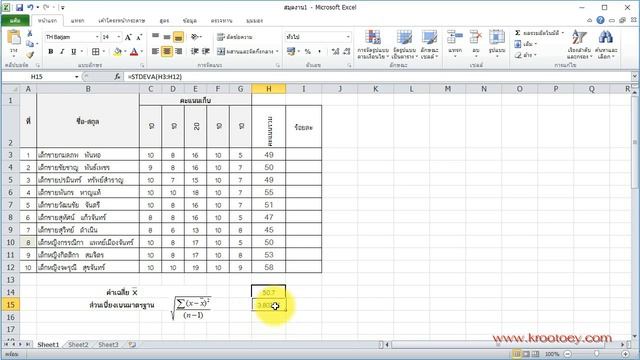Expand AutoSum dropdown arrow
The height and width of the screenshot is (360, 640).
pyautogui.click(x=562, y=33)
